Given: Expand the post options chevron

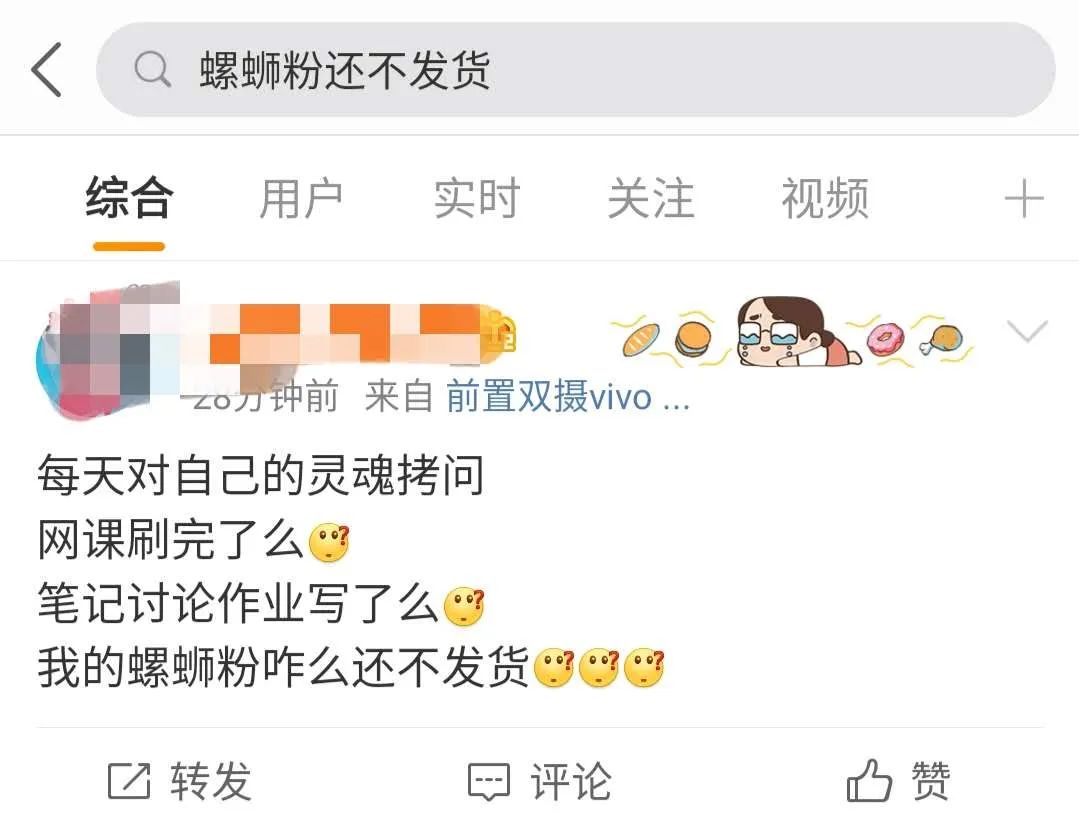Looking at the screenshot, I should point(1026,332).
